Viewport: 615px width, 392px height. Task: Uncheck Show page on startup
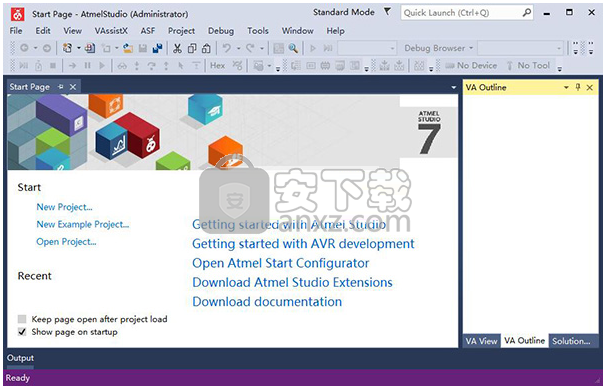(22, 332)
